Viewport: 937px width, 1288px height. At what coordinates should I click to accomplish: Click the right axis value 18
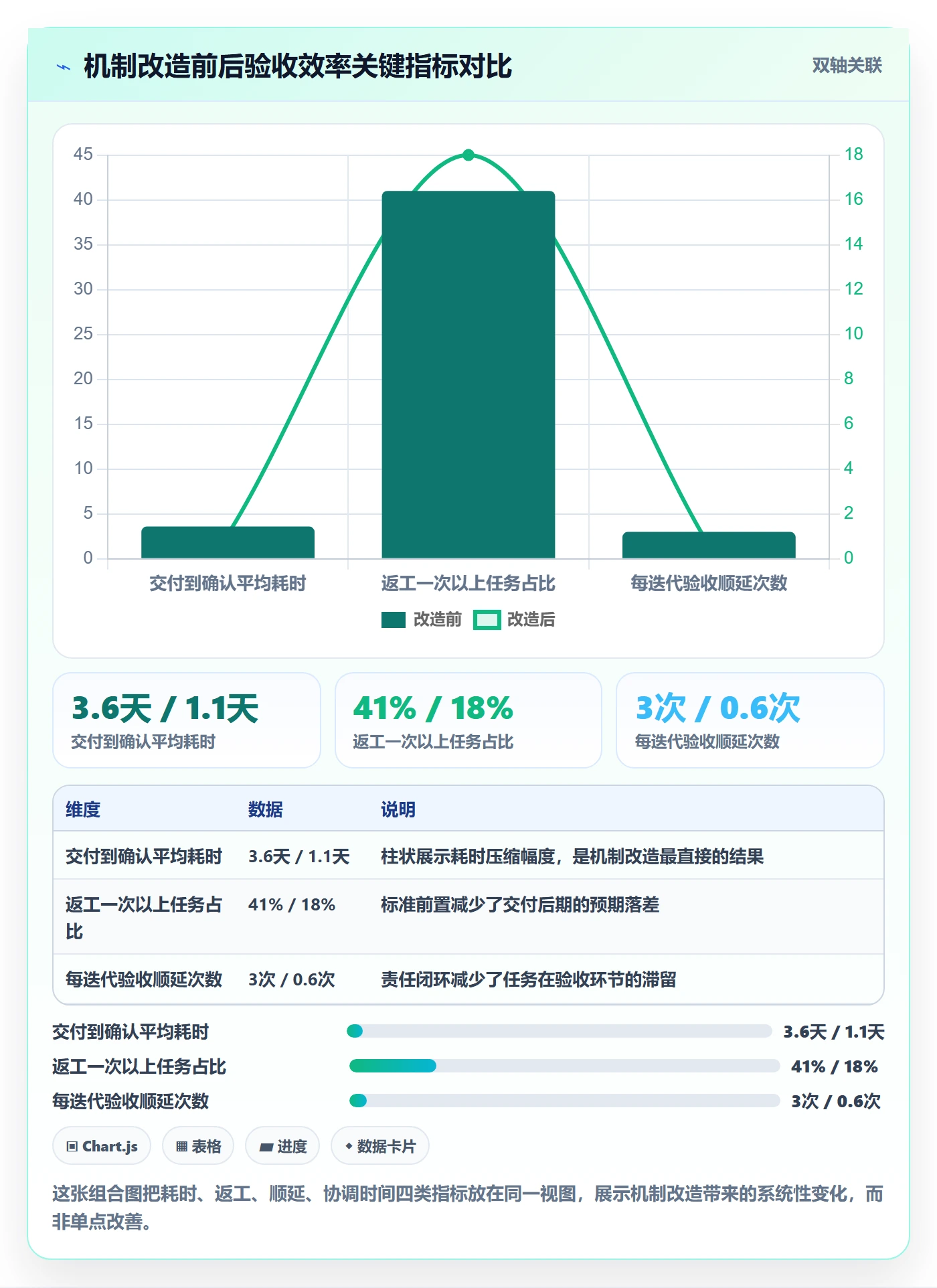(x=853, y=155)
